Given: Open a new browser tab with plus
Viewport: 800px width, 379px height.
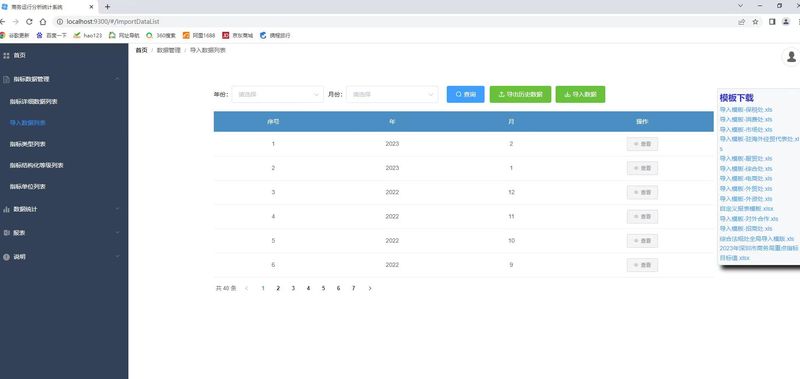Looking at the screenshot, I should click(107, 7).
